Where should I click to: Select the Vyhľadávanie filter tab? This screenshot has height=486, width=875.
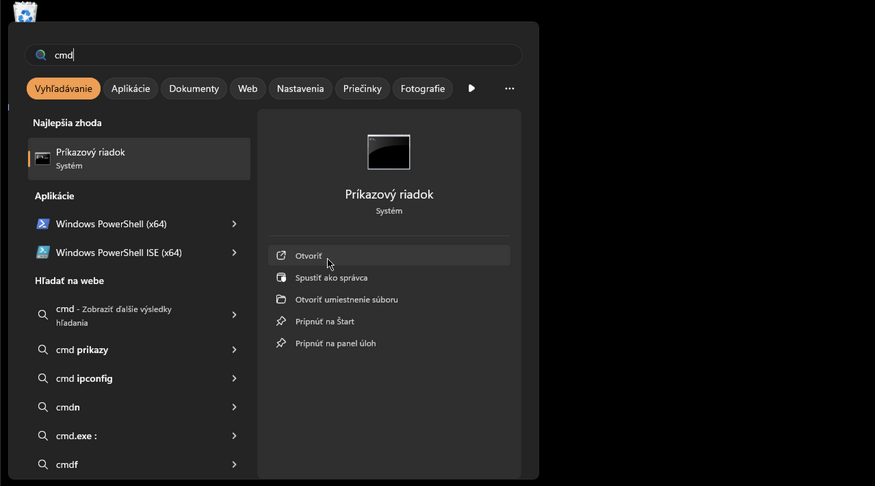point(64,89)
